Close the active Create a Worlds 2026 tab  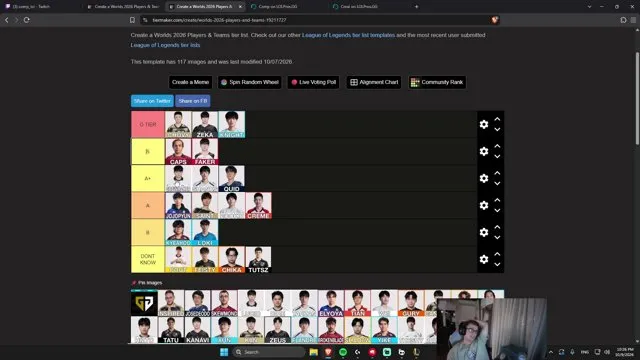tap(240, 7)
